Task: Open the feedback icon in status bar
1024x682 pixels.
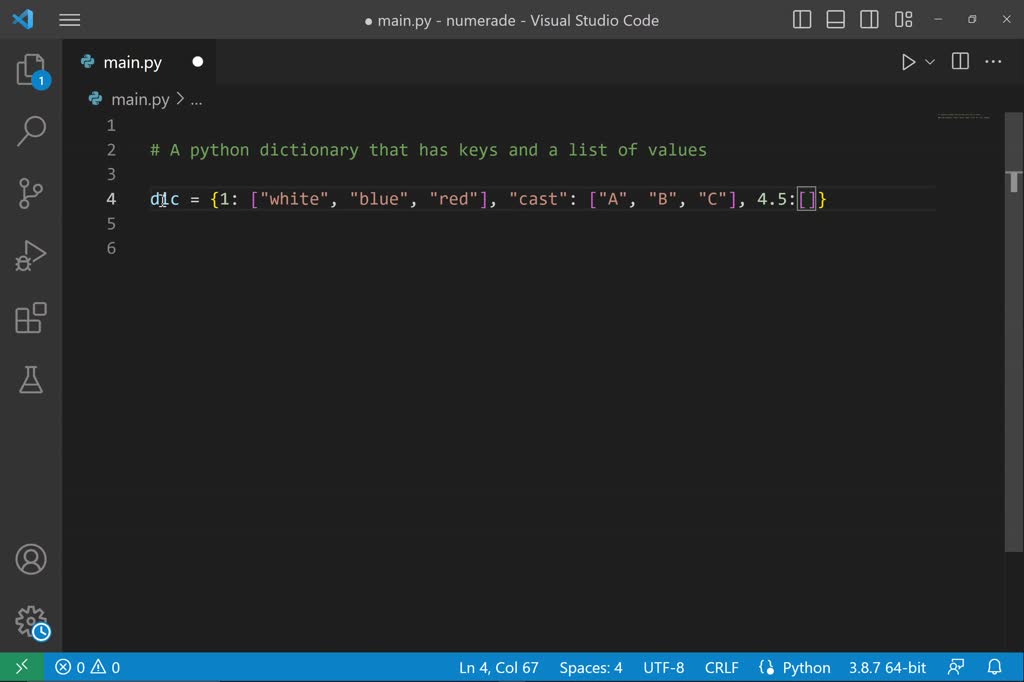Action: [x=956, y=667]
